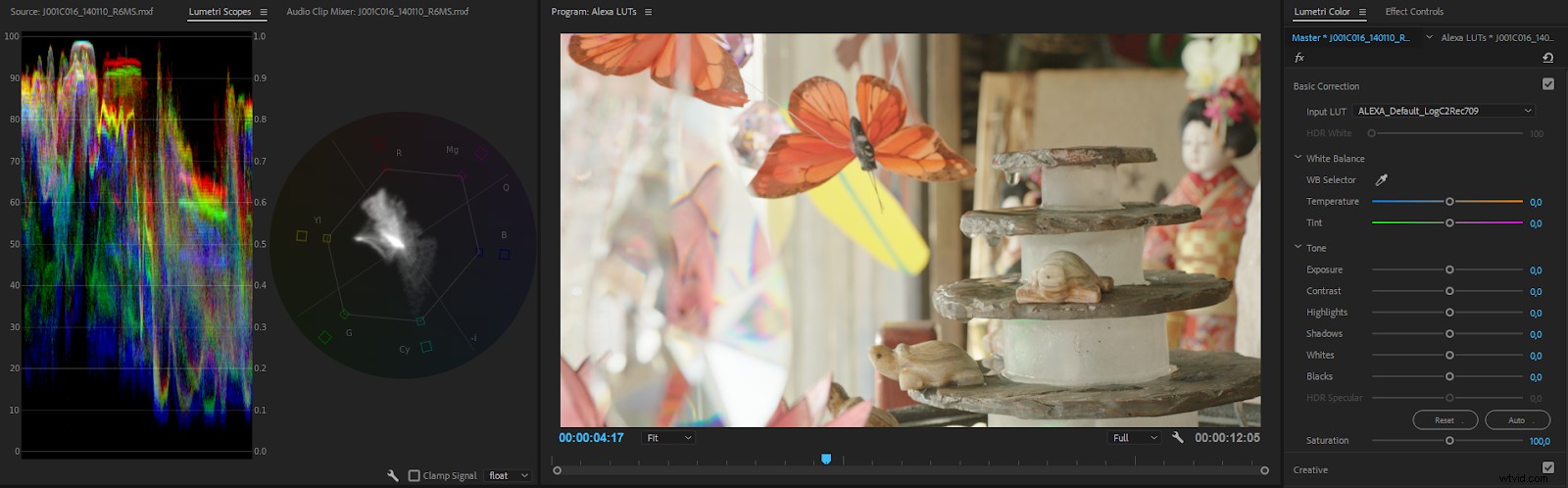1568x488 pixels.
Task: Click the Exposure slider handle
Action: 1449,269
